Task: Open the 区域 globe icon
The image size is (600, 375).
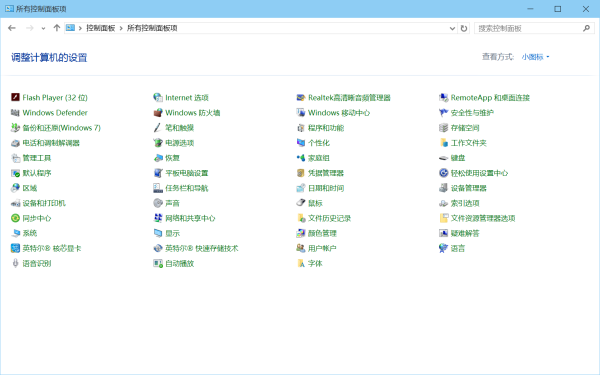Action: pos(15,188)
